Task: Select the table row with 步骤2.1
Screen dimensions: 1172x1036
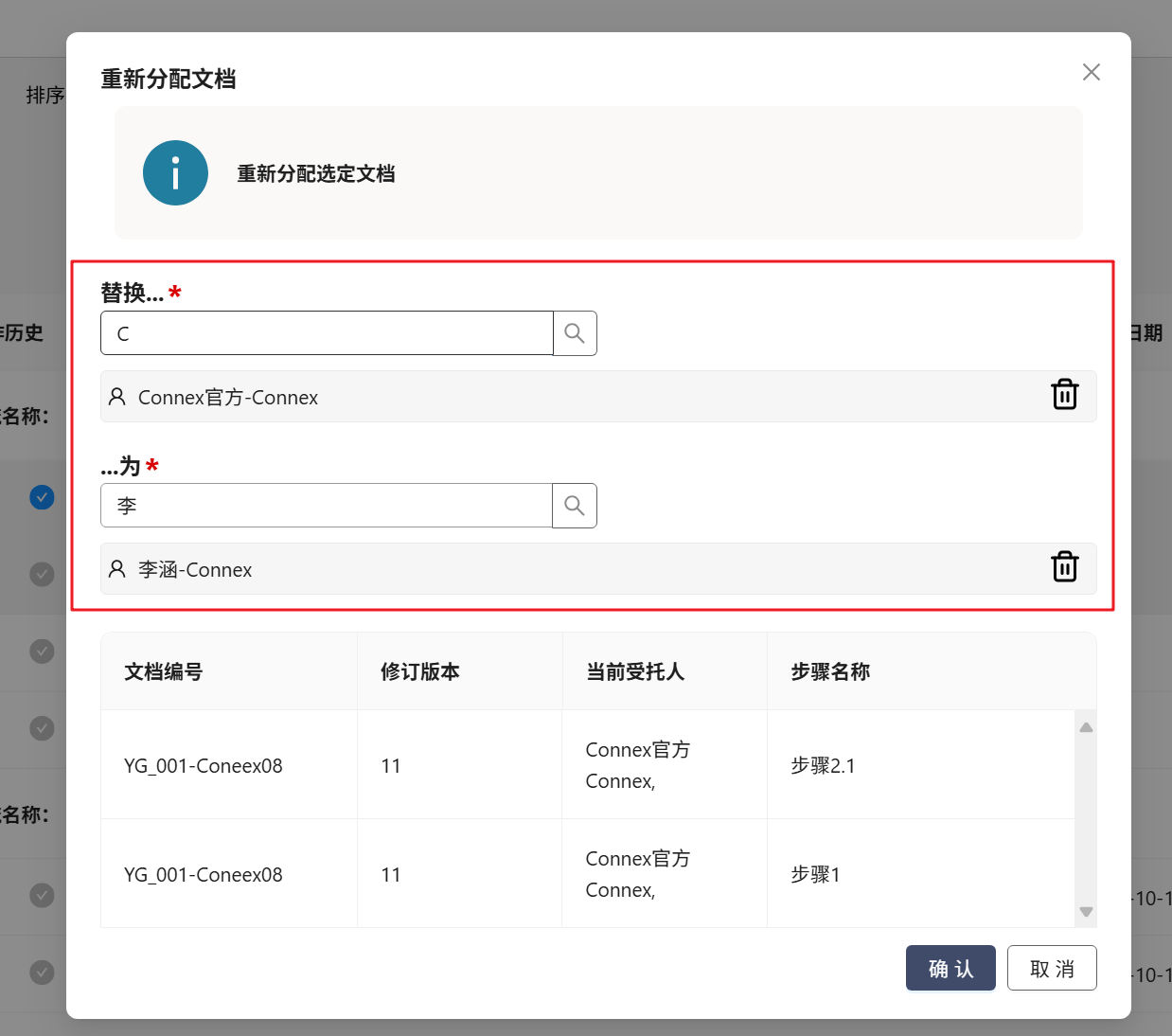Action: [x=587, y=765]
